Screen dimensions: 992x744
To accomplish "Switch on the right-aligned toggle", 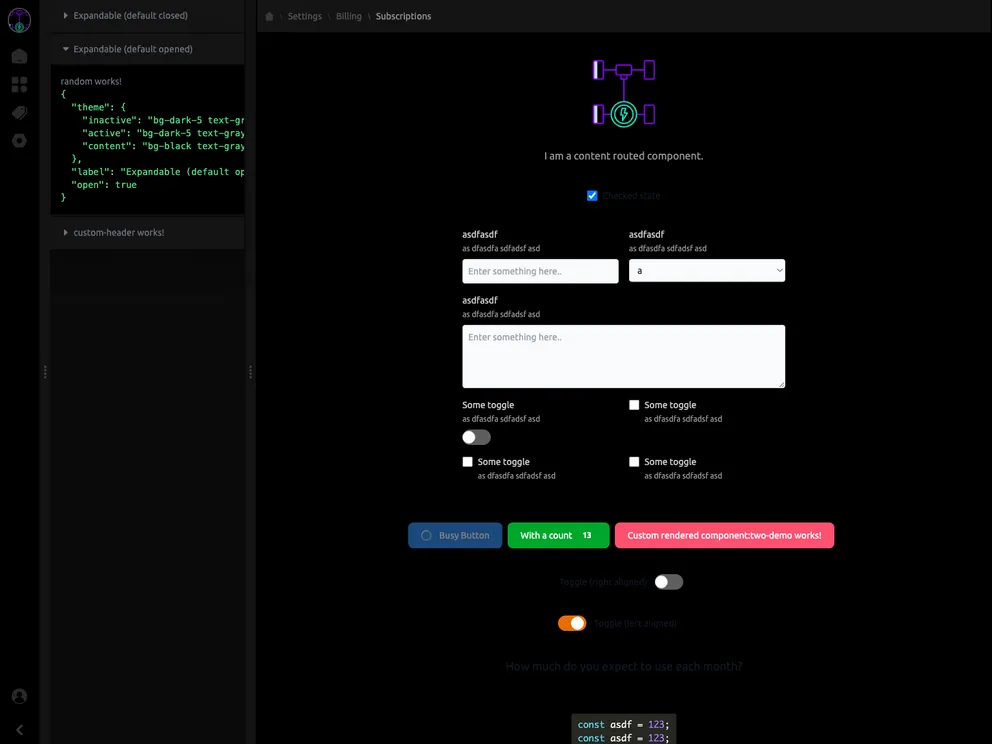I will (668, 582).
